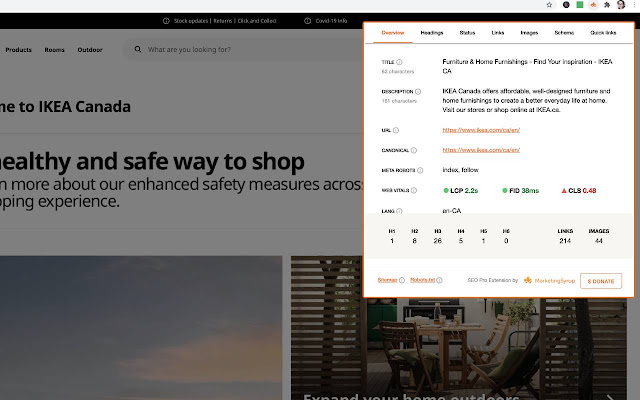Show info tooltip next to LANG
The height and width of the screenshot is (400, 640).
click(x=399, y=211)
